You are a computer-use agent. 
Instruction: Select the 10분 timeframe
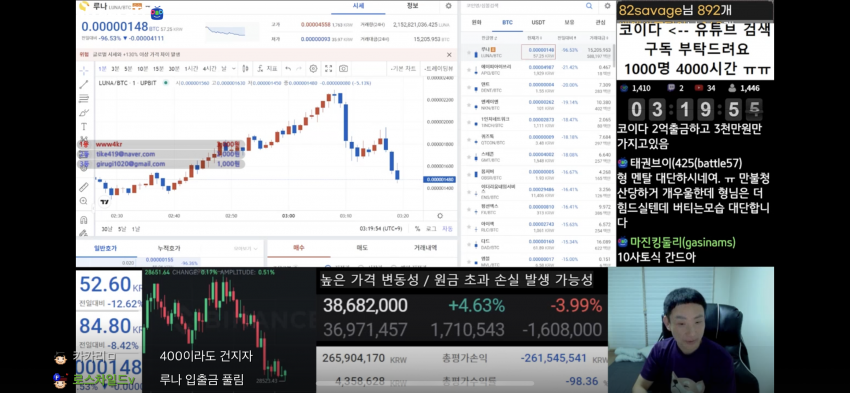[x=142, y=69]
